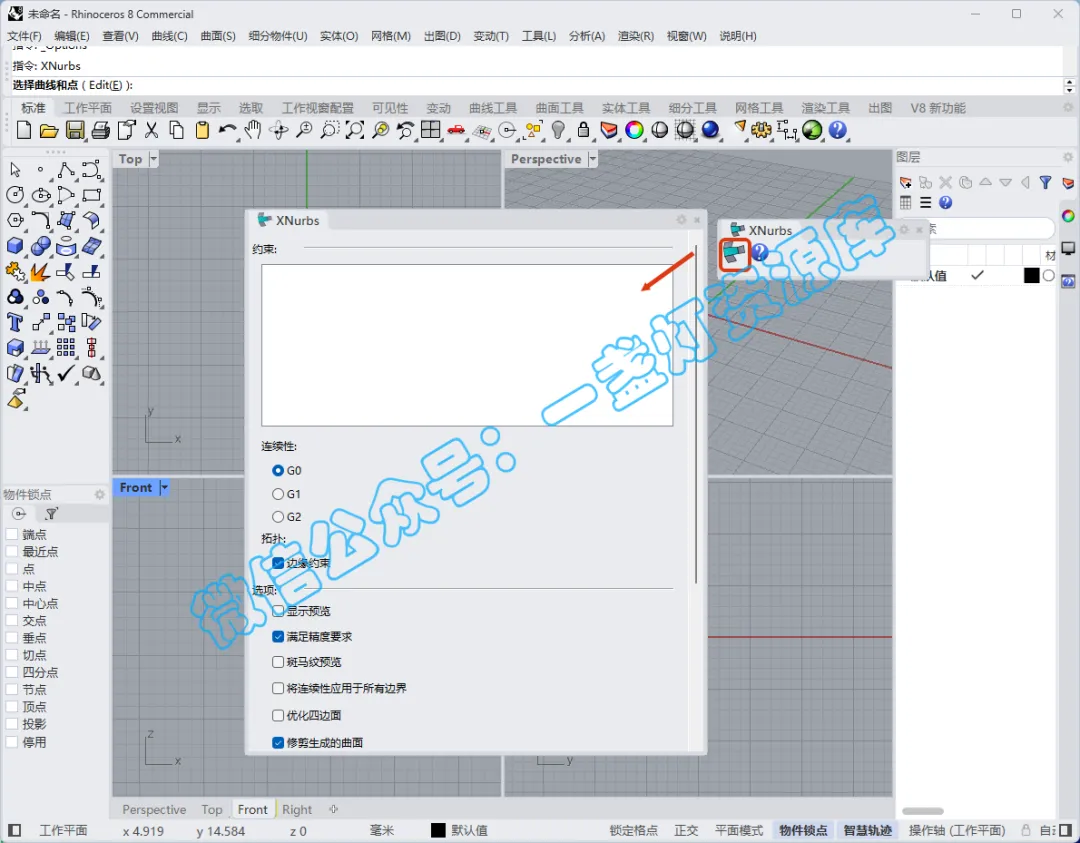
Task: Click the new layer icon in layers panel
Action: (906, 183)
